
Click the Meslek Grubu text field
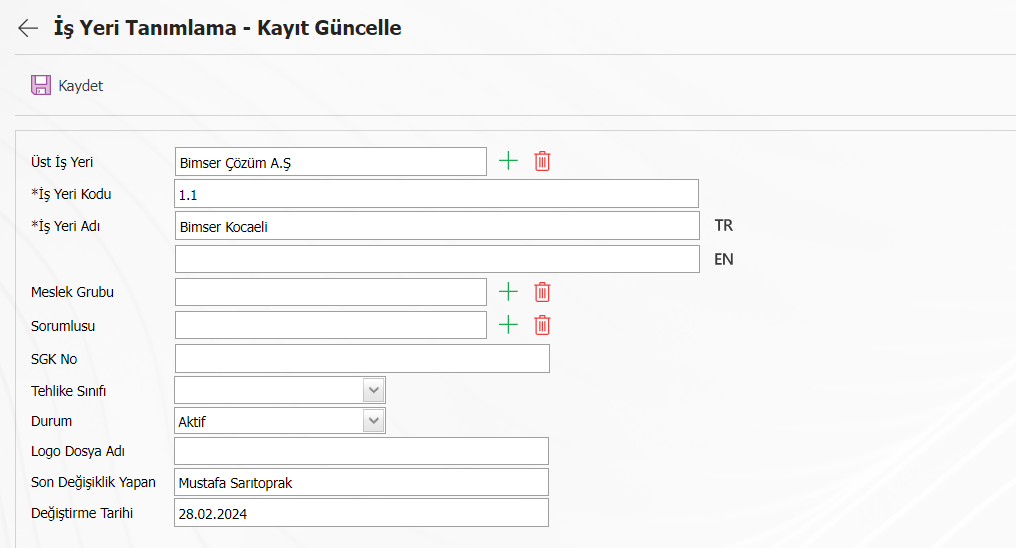coord(330,291)
